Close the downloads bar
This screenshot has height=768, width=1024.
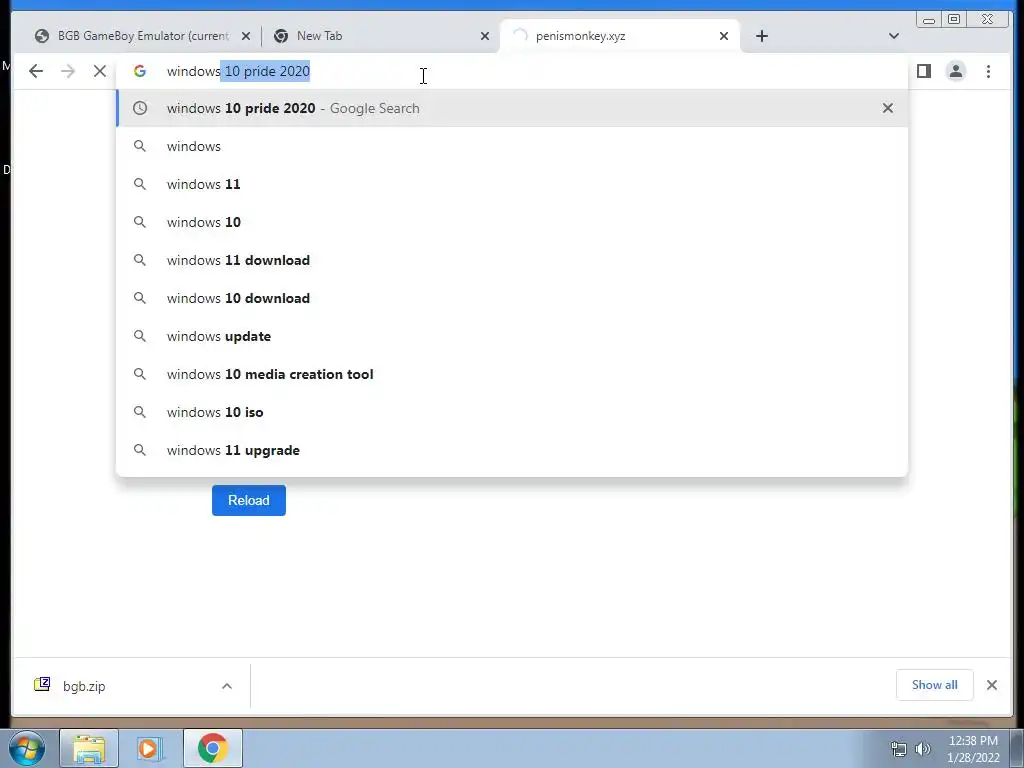[991, 685]
